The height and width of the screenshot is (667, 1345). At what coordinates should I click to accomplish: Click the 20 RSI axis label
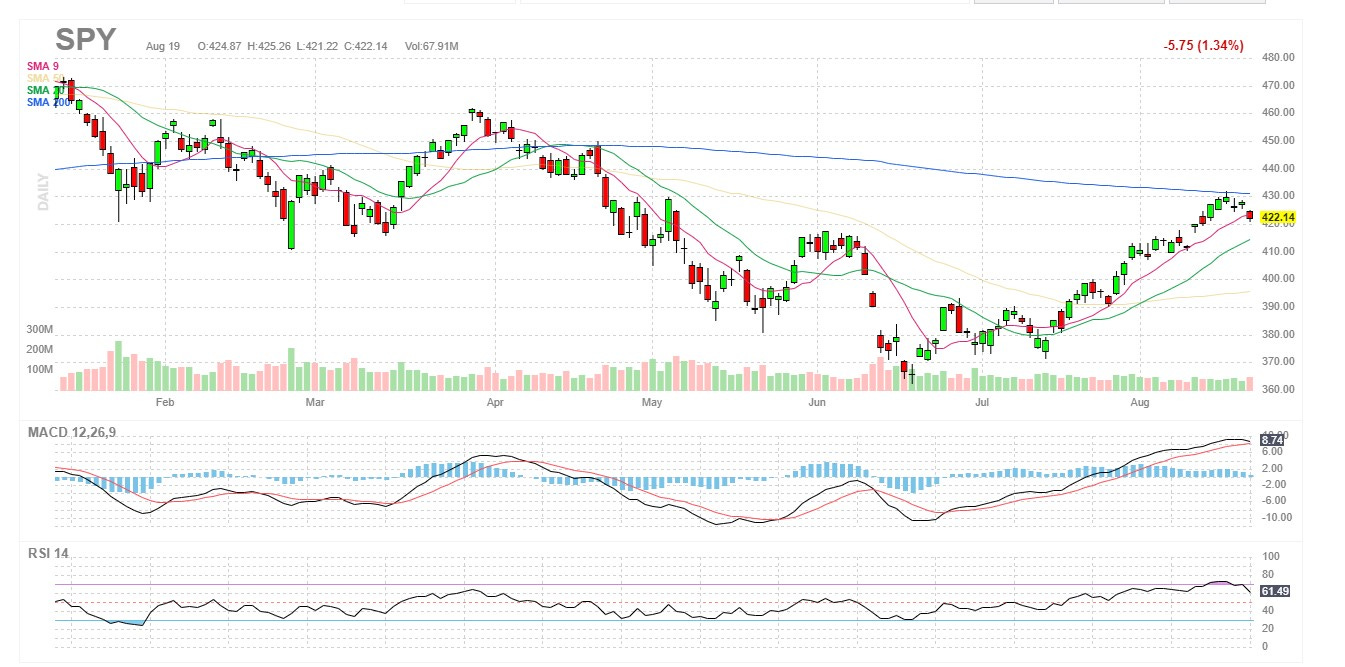click(1269, 628)
